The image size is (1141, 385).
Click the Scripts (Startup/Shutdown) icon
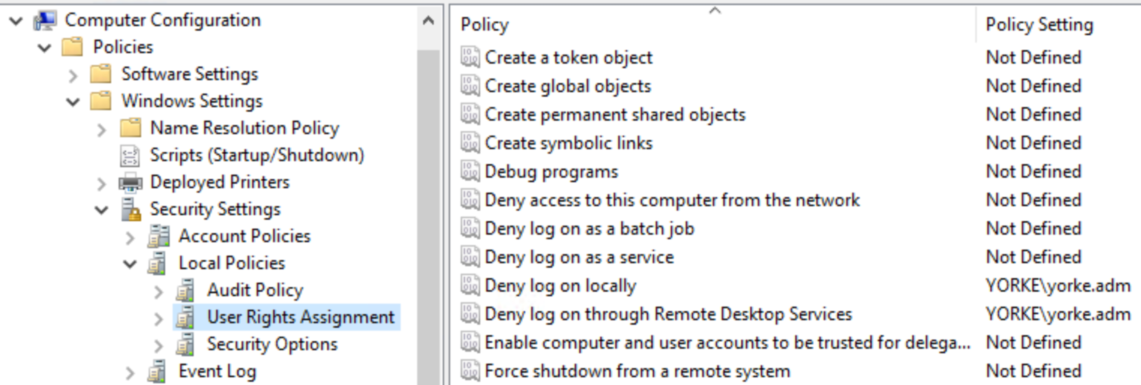[130, 155]
